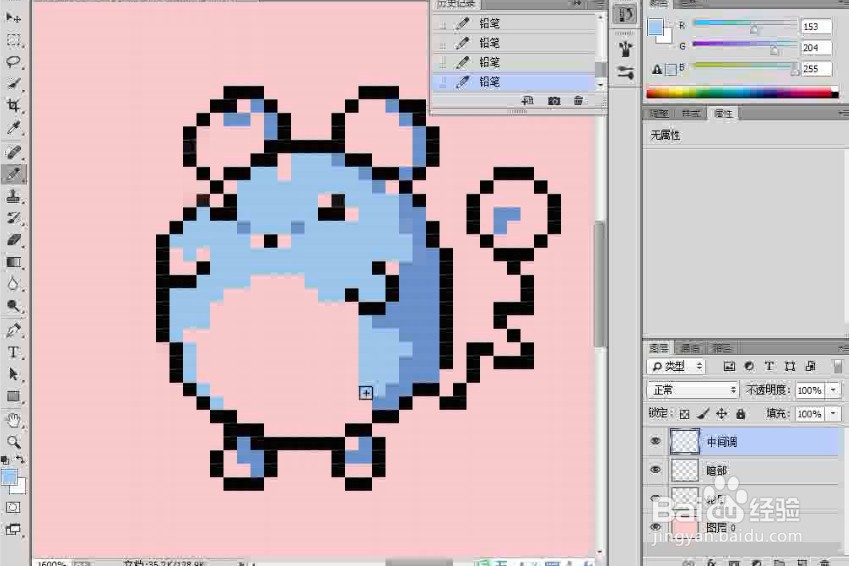Hide the 中间调 layer

[x=655, y=441]
